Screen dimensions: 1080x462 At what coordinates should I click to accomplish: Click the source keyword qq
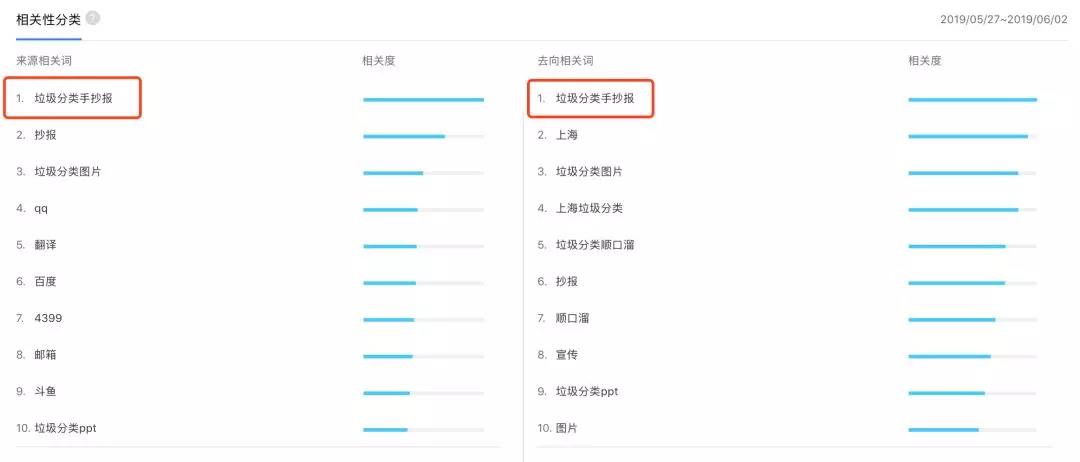click(41, 209)
